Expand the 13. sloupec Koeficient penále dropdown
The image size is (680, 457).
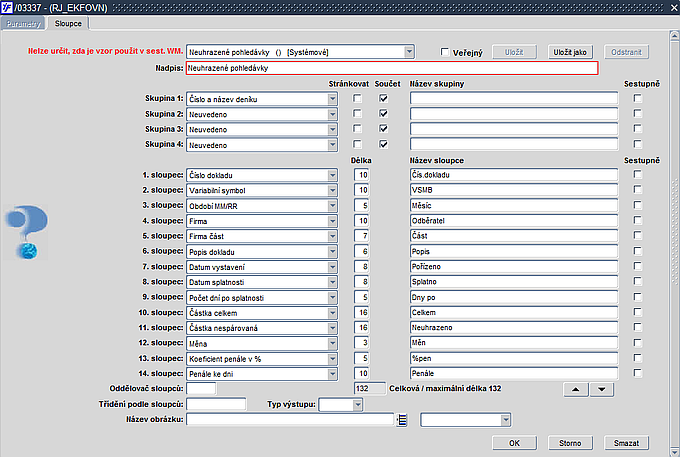[x=332, y=359]
